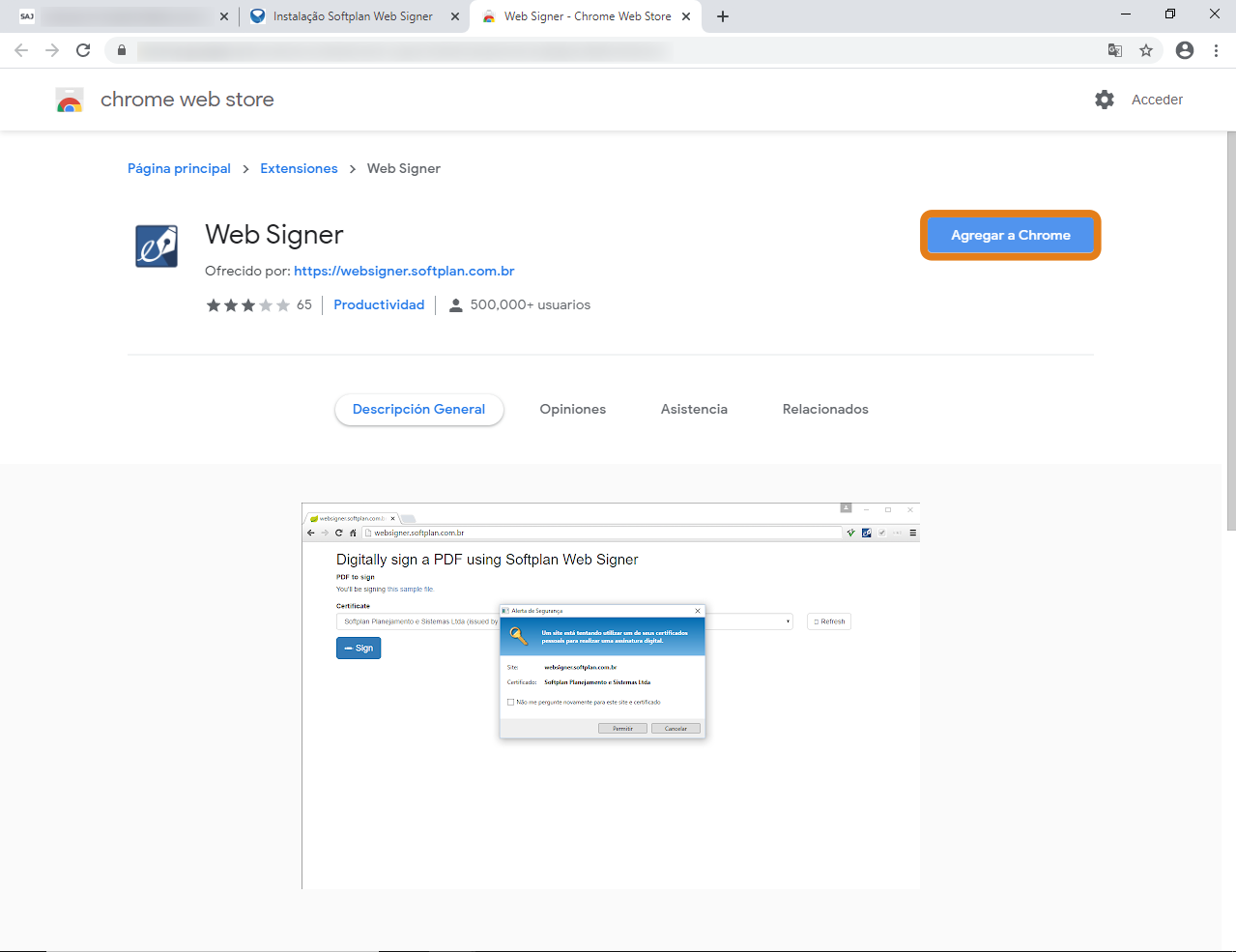Click the page vertical scrollbar
This screenshot has width=1236, height=952.
pos(1231,331)
